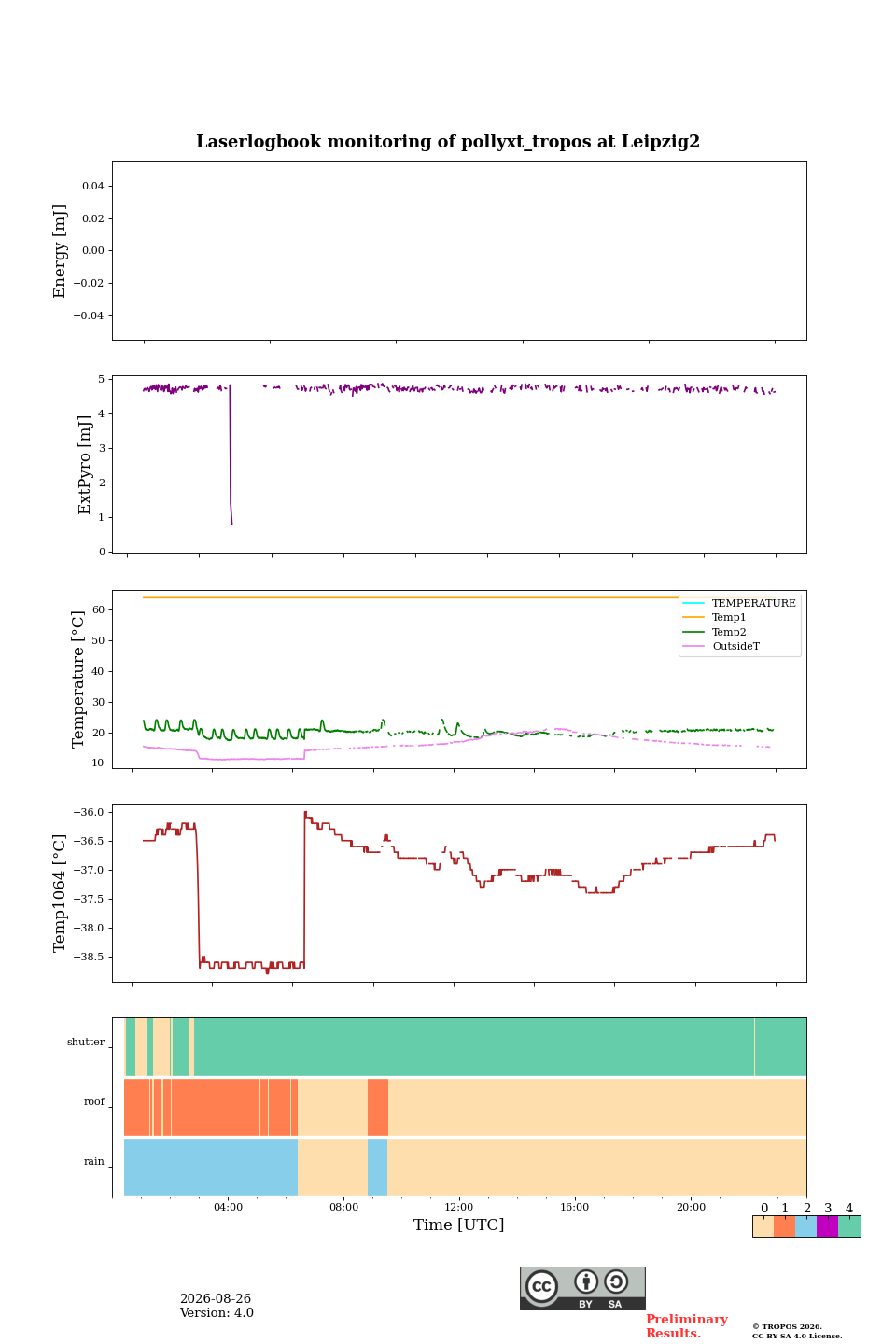Click the 'Temperature [°C]' axis label
The image size is (896, 1344).
pyautogui.click(x=78, y=679)
